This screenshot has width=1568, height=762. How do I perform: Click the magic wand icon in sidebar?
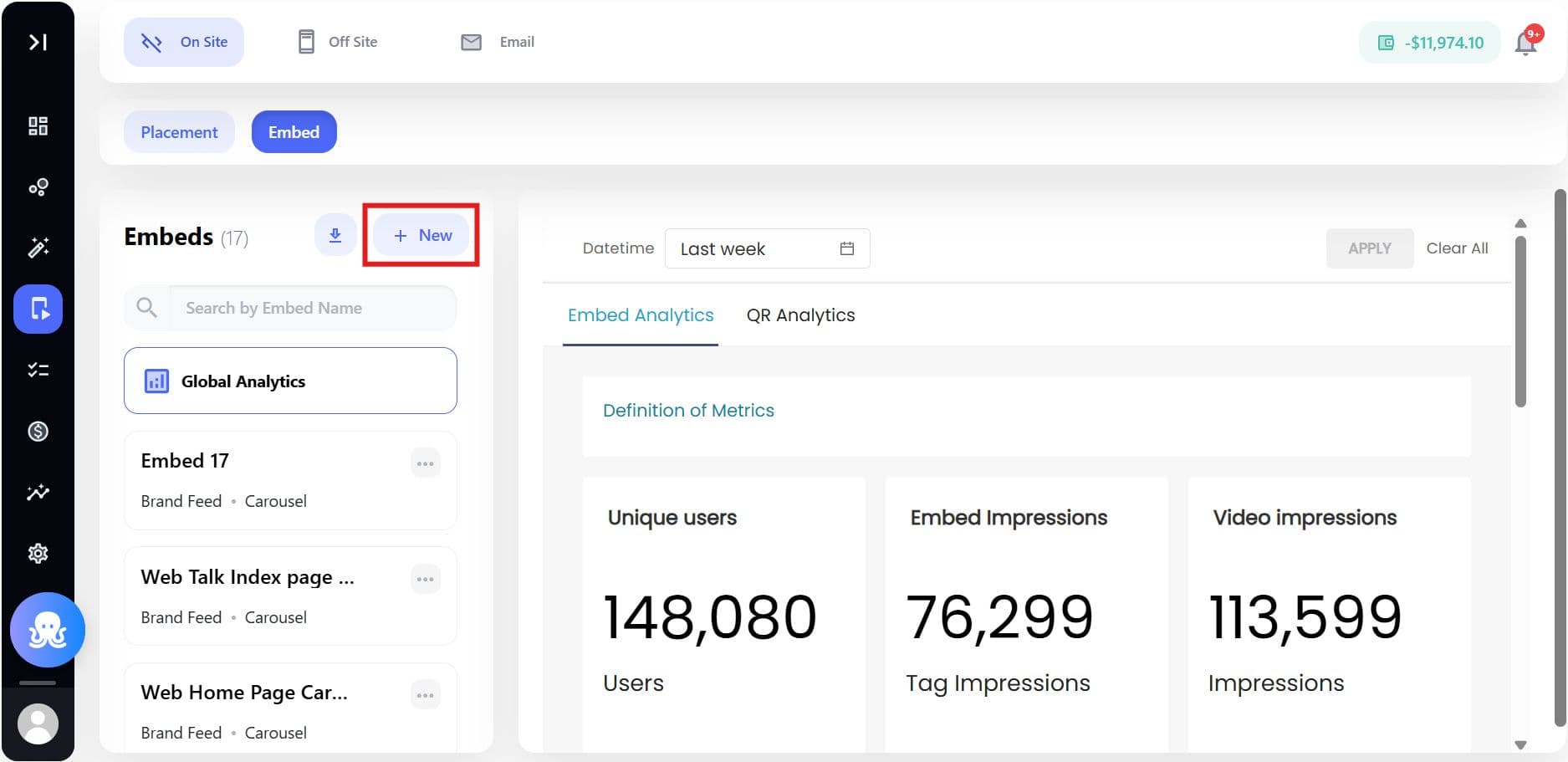point(38,248)
